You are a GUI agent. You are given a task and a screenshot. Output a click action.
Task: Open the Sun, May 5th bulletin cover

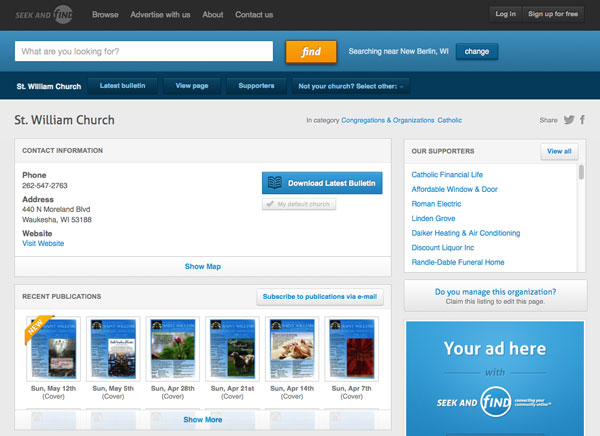(113, 349)
